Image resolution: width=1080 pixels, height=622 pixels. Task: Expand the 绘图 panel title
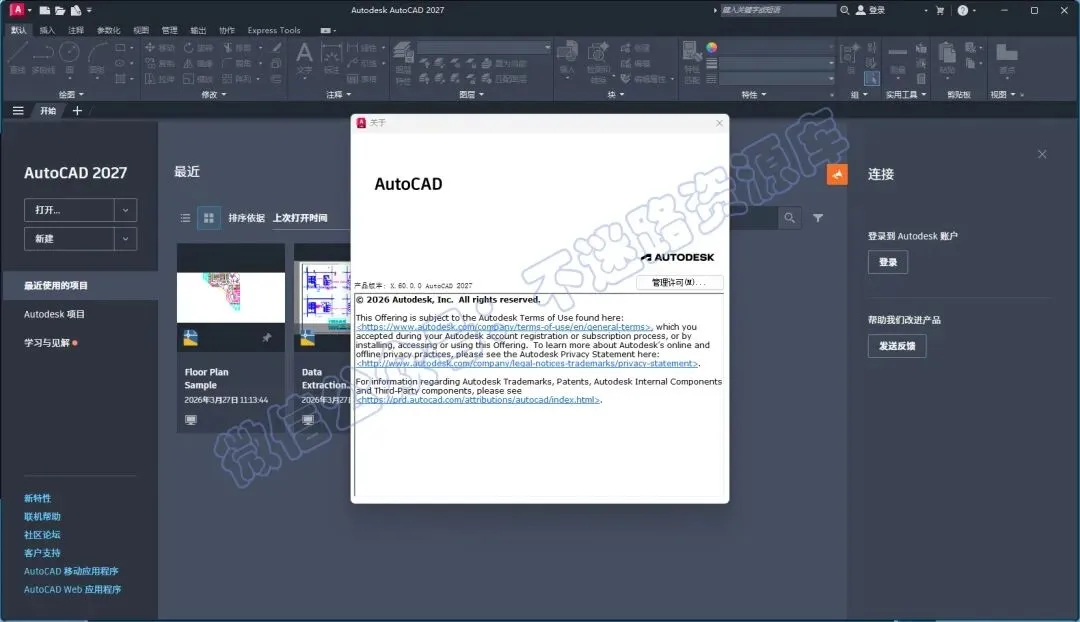[71, 94]
